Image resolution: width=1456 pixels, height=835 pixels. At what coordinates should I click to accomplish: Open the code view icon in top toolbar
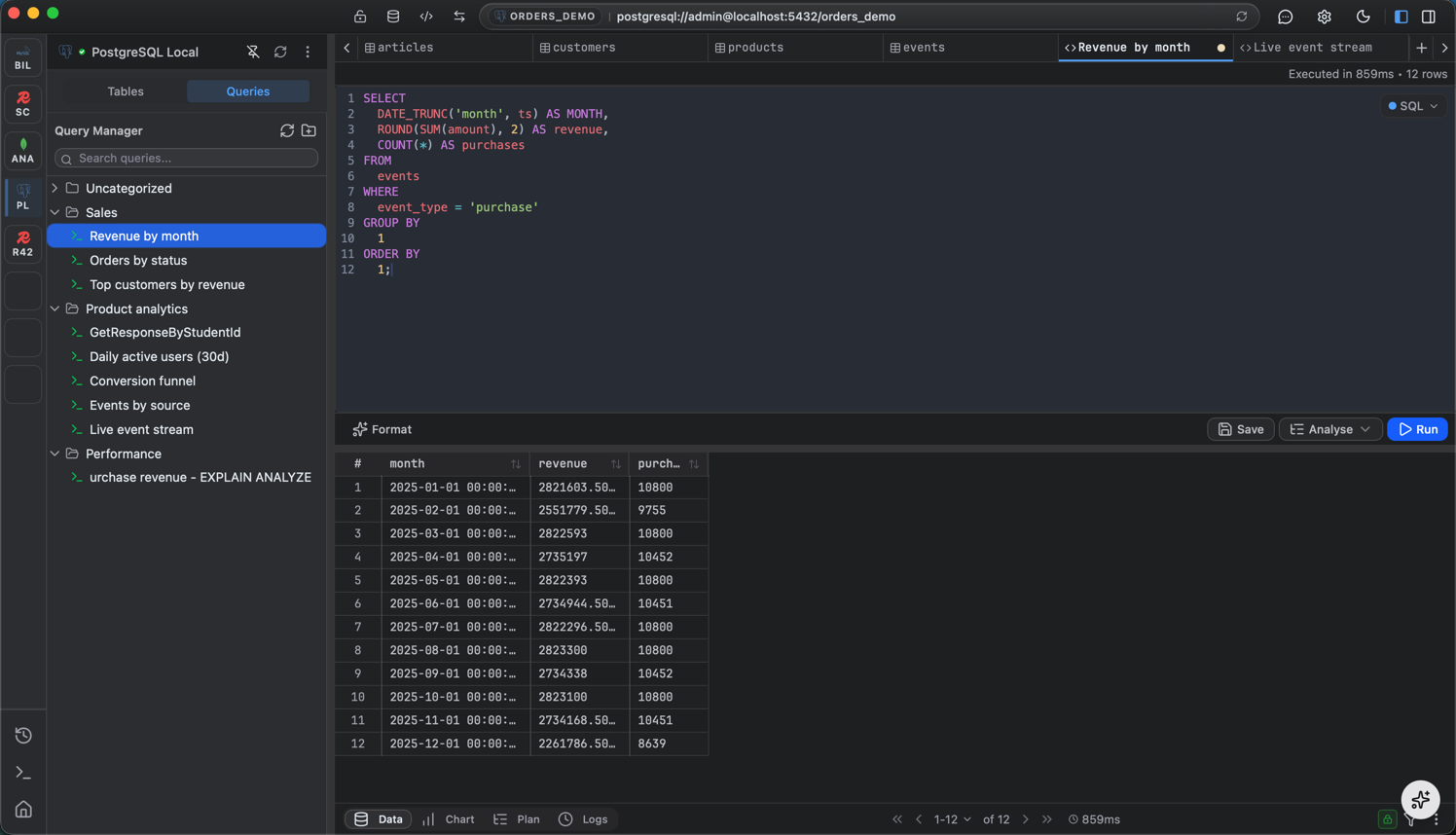[426, 17]
